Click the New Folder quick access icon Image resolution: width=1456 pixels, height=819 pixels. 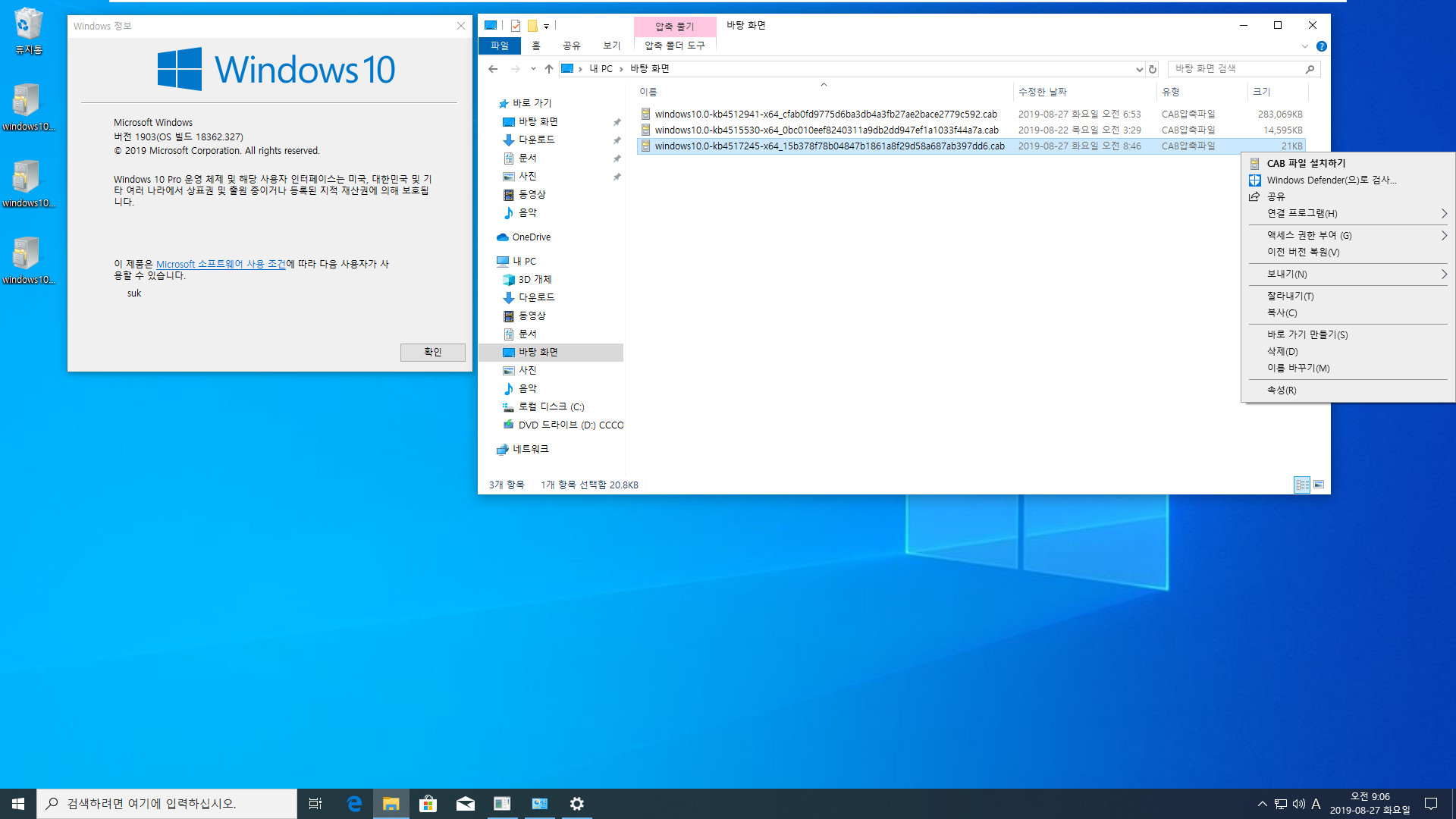tap(532, 26)
